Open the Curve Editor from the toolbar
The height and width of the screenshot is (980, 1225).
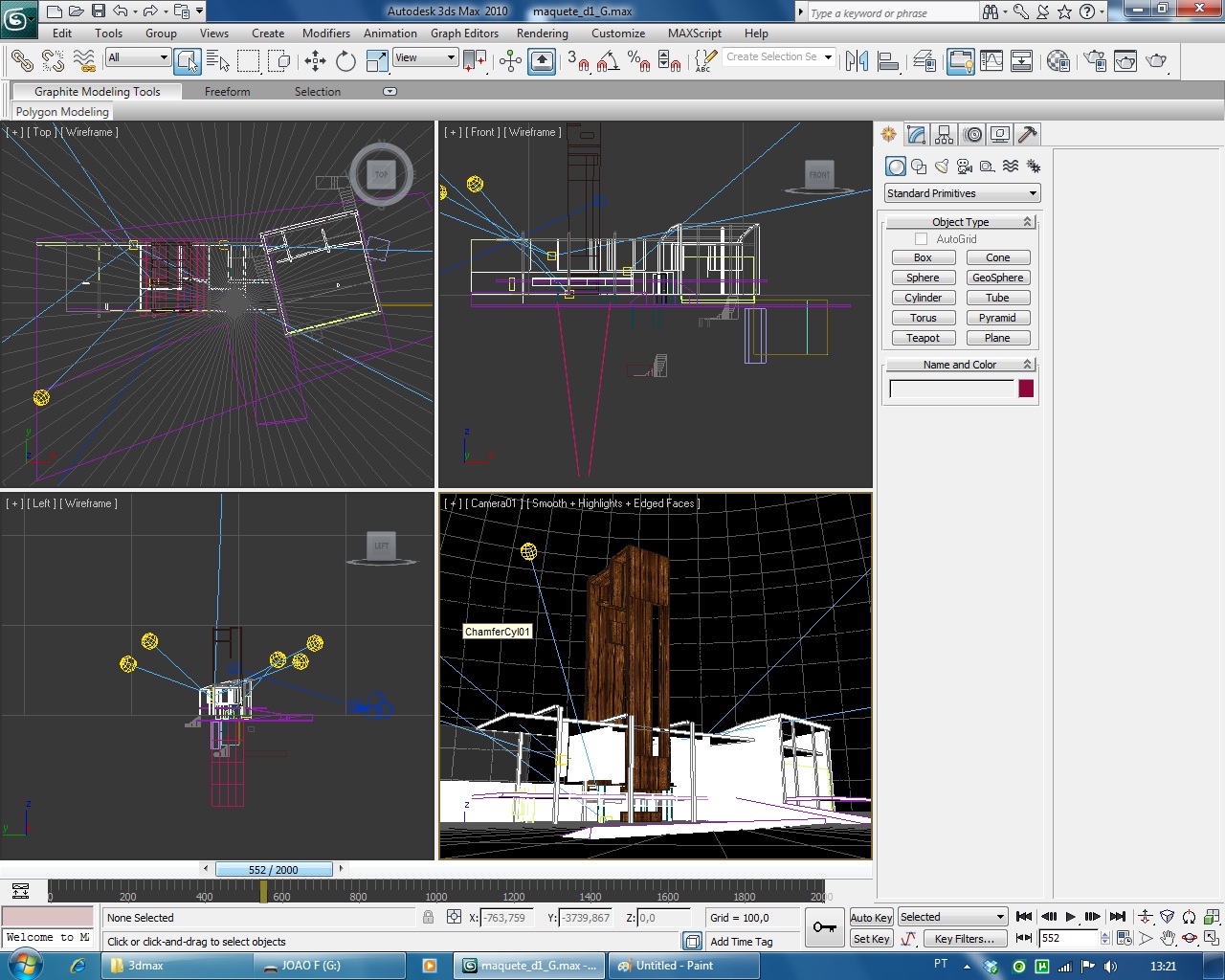click(991, 61)
